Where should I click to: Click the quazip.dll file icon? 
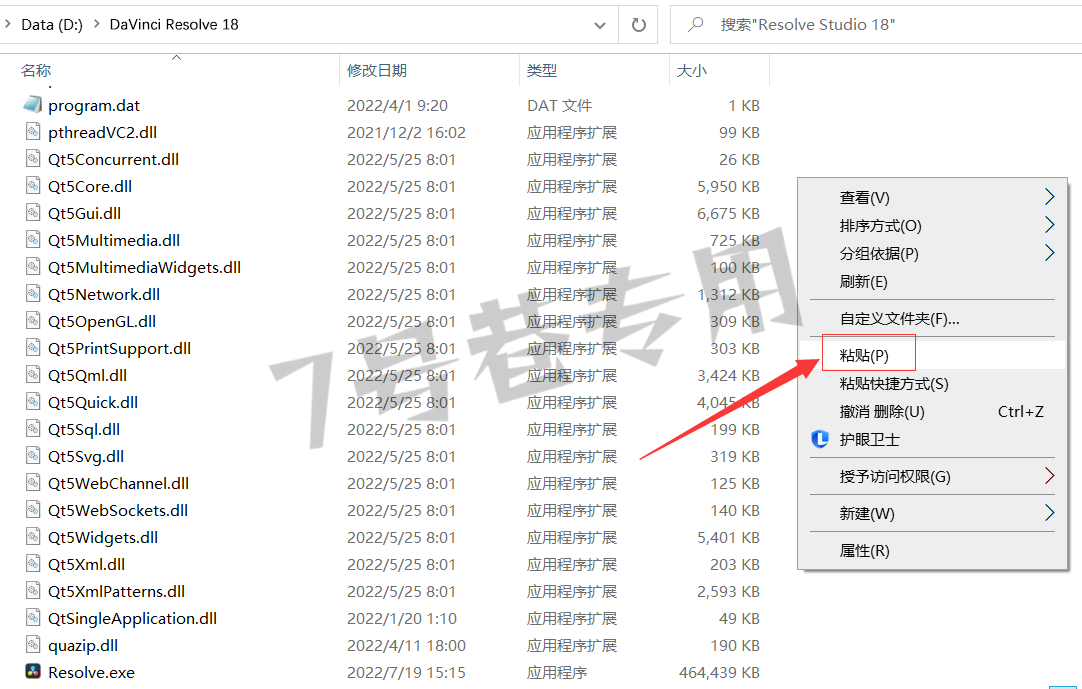coord(33,645)
